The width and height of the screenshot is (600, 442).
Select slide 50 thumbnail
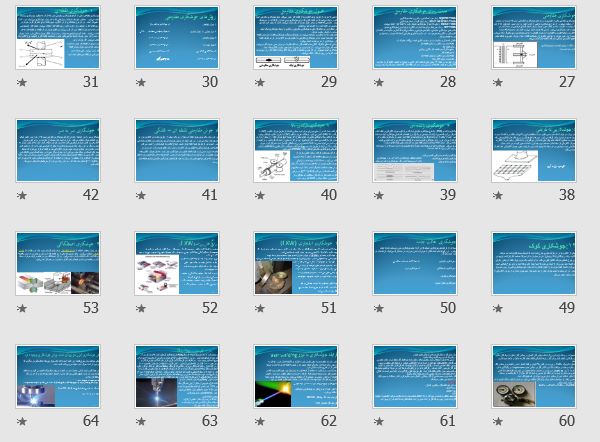coord(415,263)
